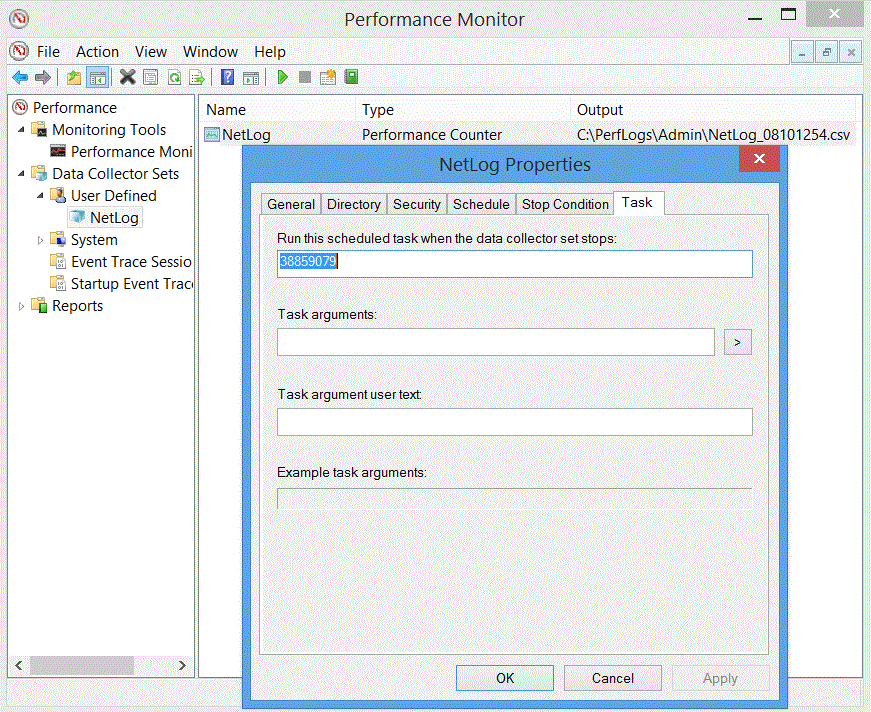Screen dimensions: 871x712
Task: Click the Cancel button
Action: (613, 678)
